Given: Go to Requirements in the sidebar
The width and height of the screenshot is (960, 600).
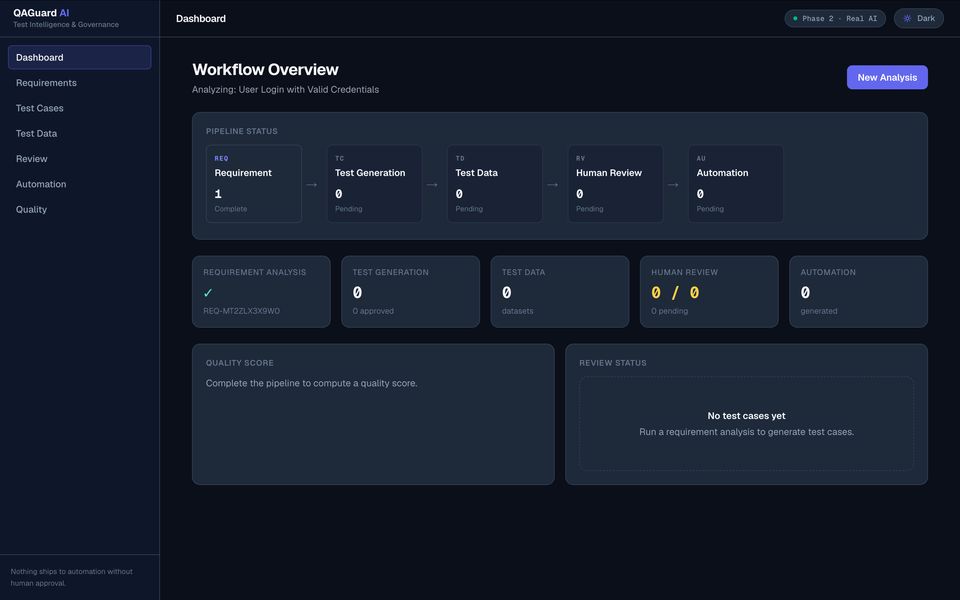Looking at the screenshot, I should pos(80,83).
